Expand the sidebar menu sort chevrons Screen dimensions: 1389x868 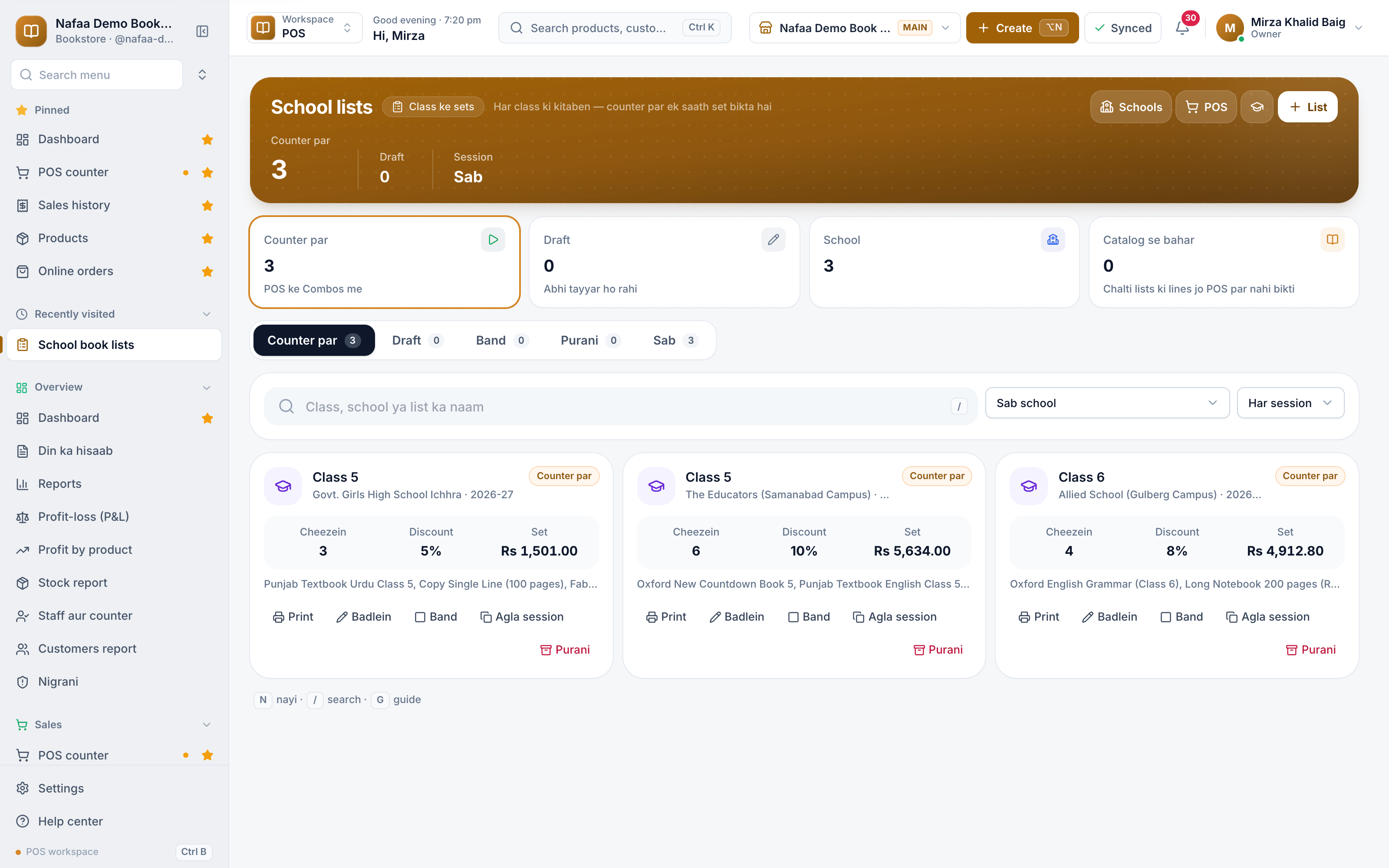click(202, 75)
